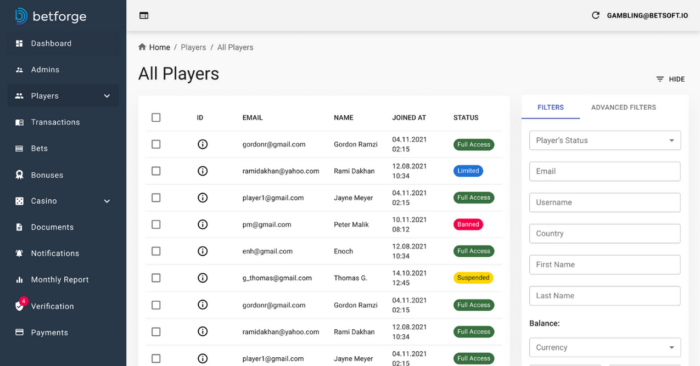Check the first gordonr@gmail.com row checkbox

pos(156,144)
